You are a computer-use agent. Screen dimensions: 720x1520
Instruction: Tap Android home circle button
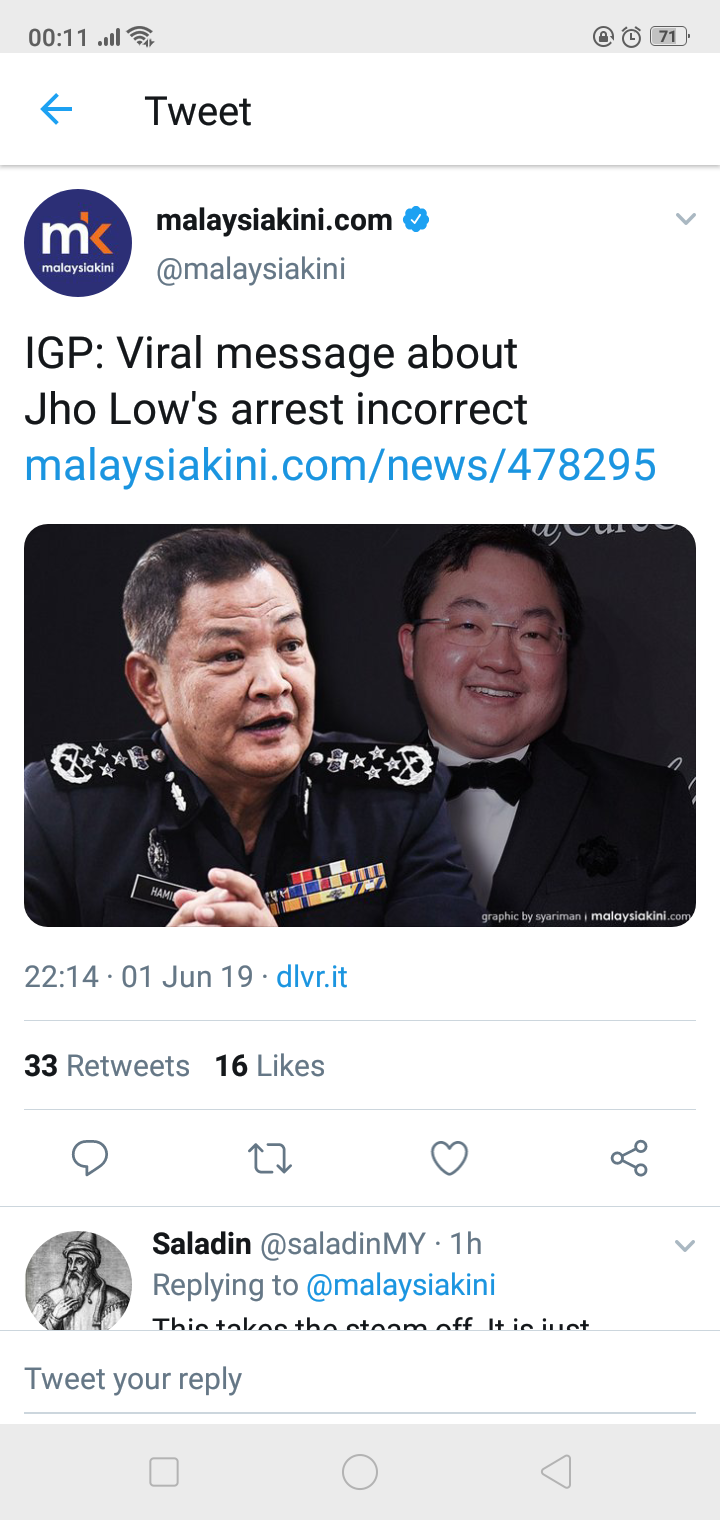[360, 1472]
